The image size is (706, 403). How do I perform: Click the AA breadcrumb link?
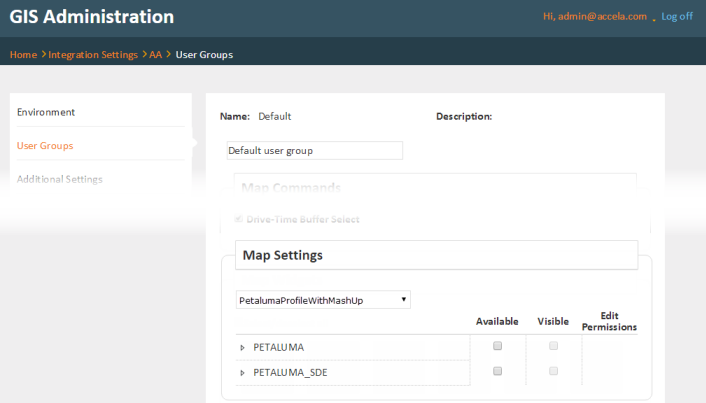pyautogui.click(x=156, y=54)
